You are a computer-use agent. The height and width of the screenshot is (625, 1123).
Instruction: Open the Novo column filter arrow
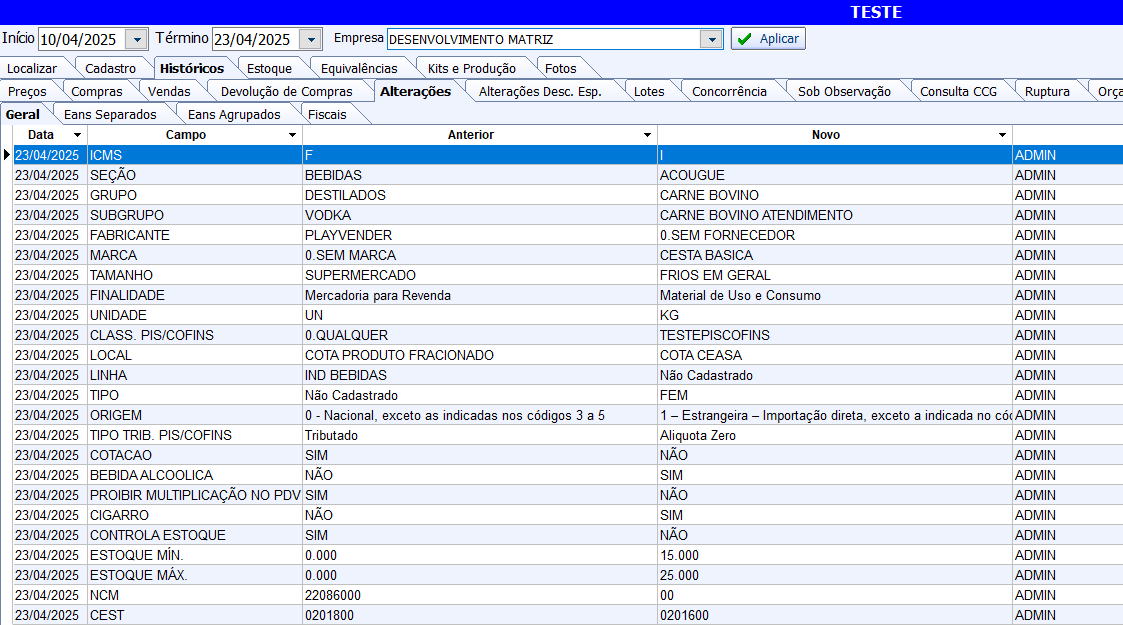click(1002, 135)
